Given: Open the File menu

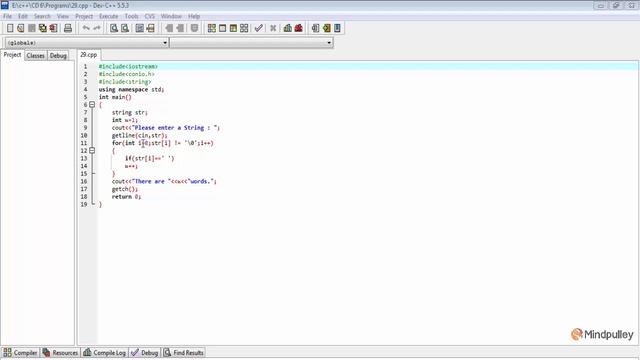Looking at the screenshot, I should click(8, 16).
